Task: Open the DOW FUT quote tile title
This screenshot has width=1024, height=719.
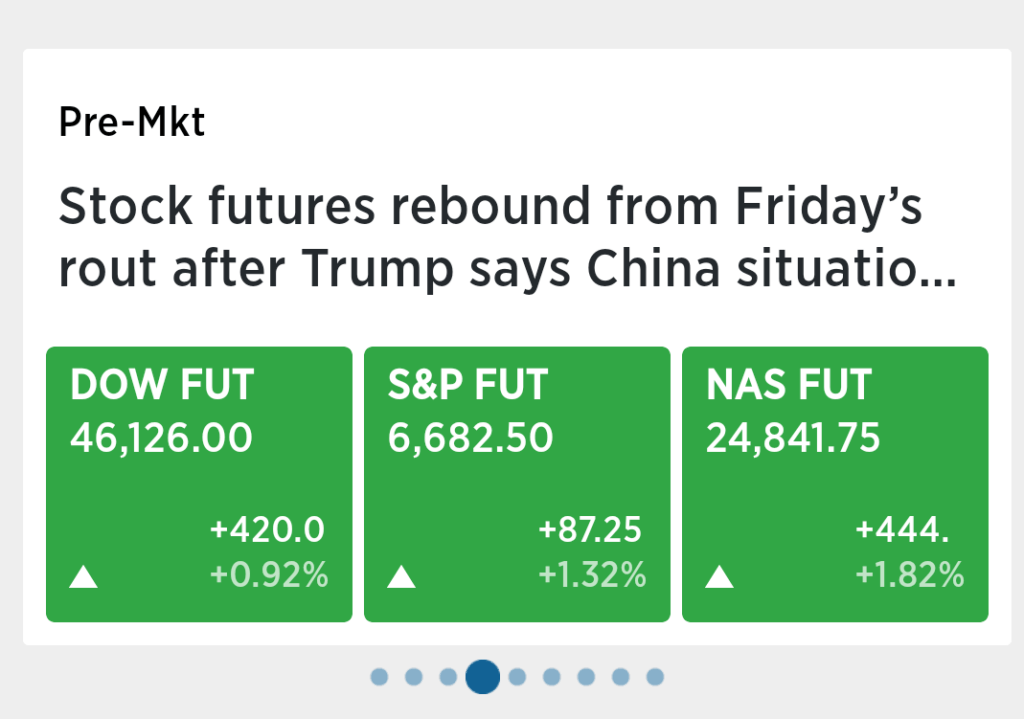Action: point(162,385)
